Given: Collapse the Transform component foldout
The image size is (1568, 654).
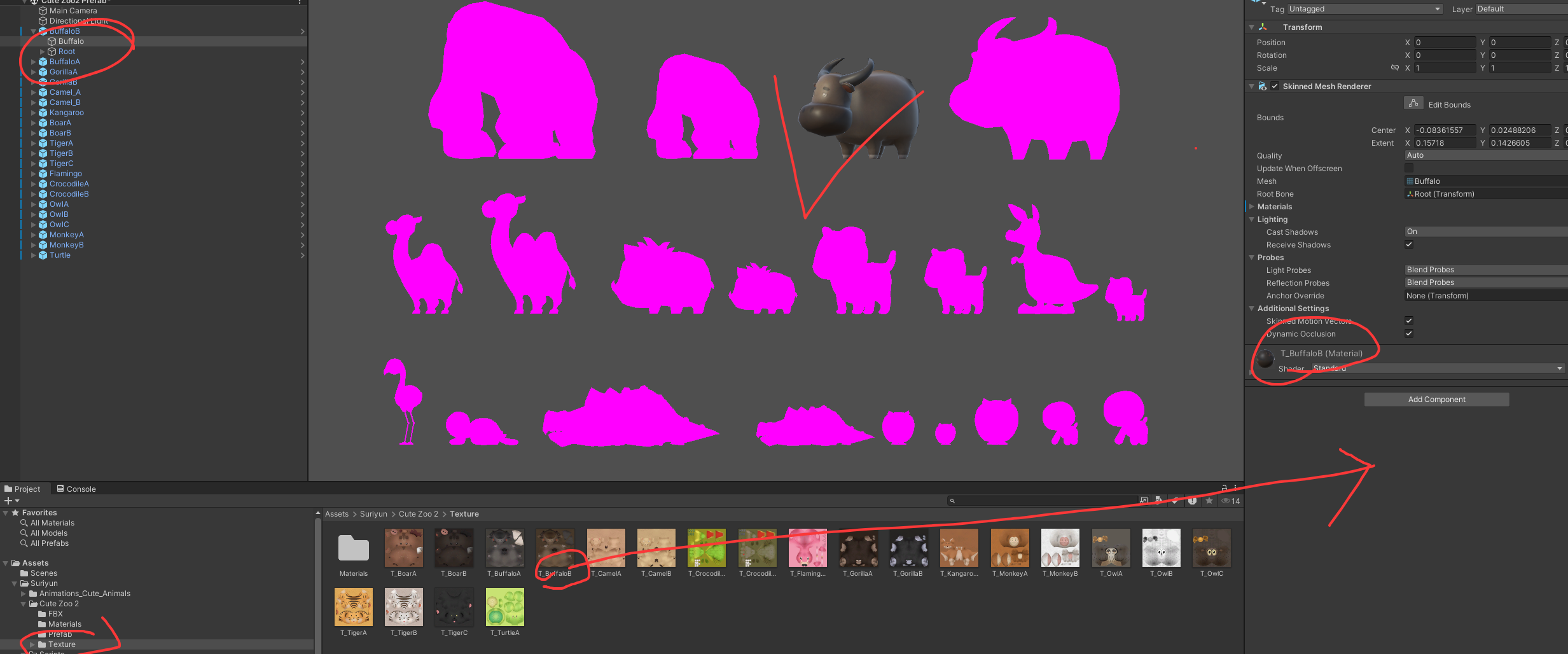Looking at the screenshot, I should coord(1252,27).
